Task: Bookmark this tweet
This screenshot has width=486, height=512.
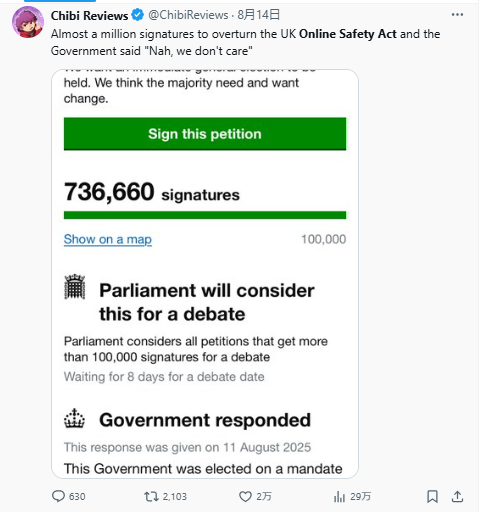Action: click(x=432, y=496)
